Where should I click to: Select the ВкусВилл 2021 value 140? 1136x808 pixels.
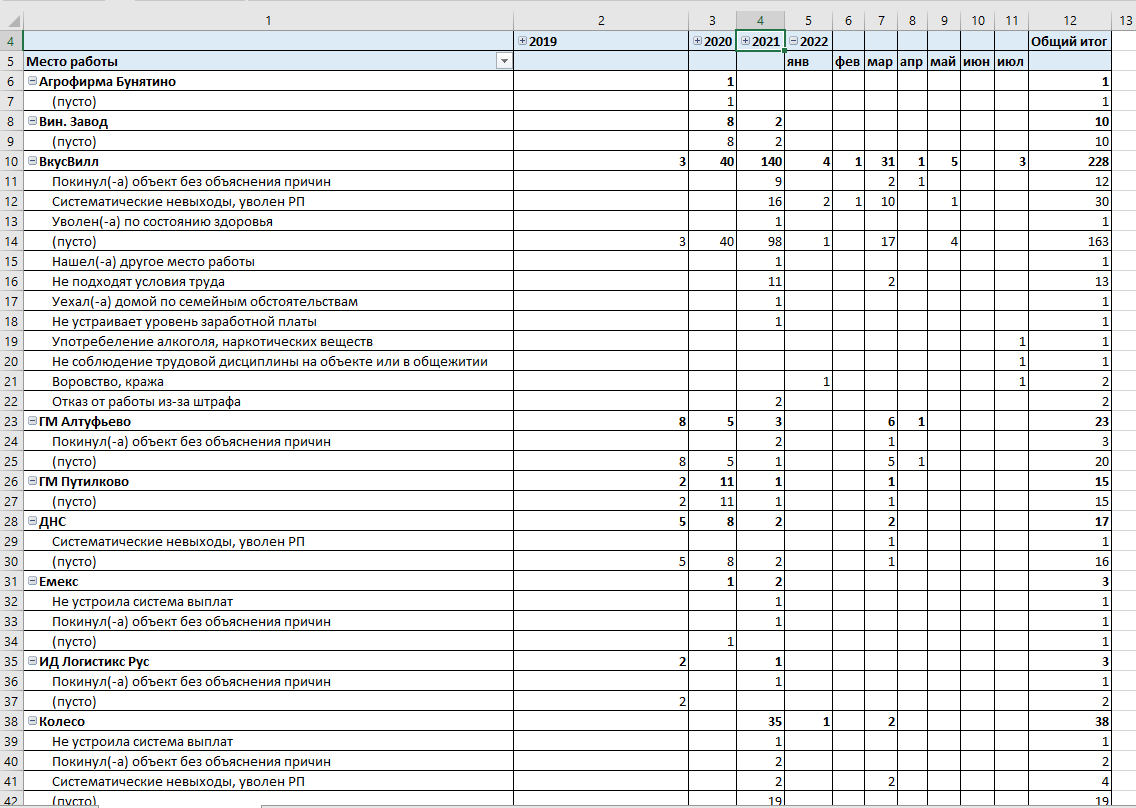(x=760, y=162)
